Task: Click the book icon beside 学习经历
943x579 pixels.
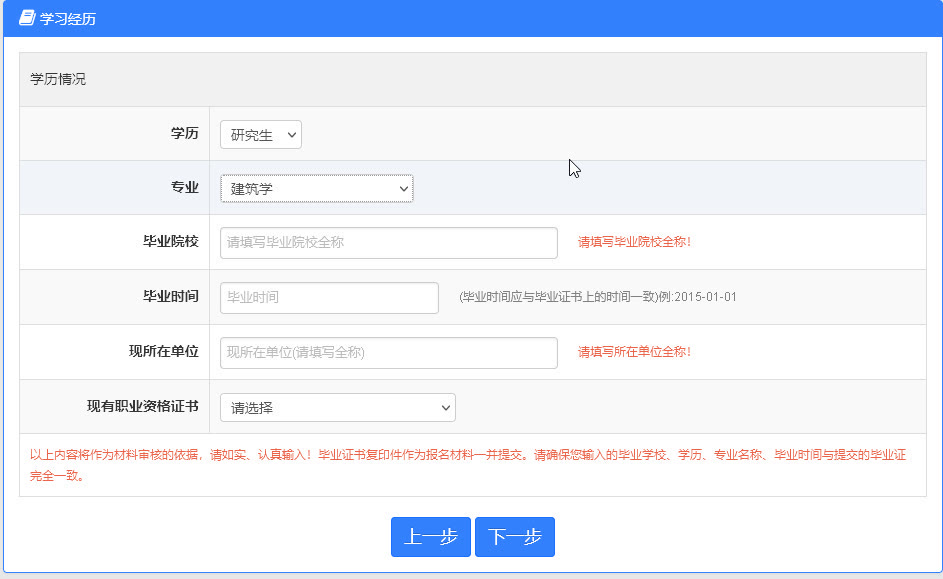Action: pyautogui.click(x=26, y=18)
